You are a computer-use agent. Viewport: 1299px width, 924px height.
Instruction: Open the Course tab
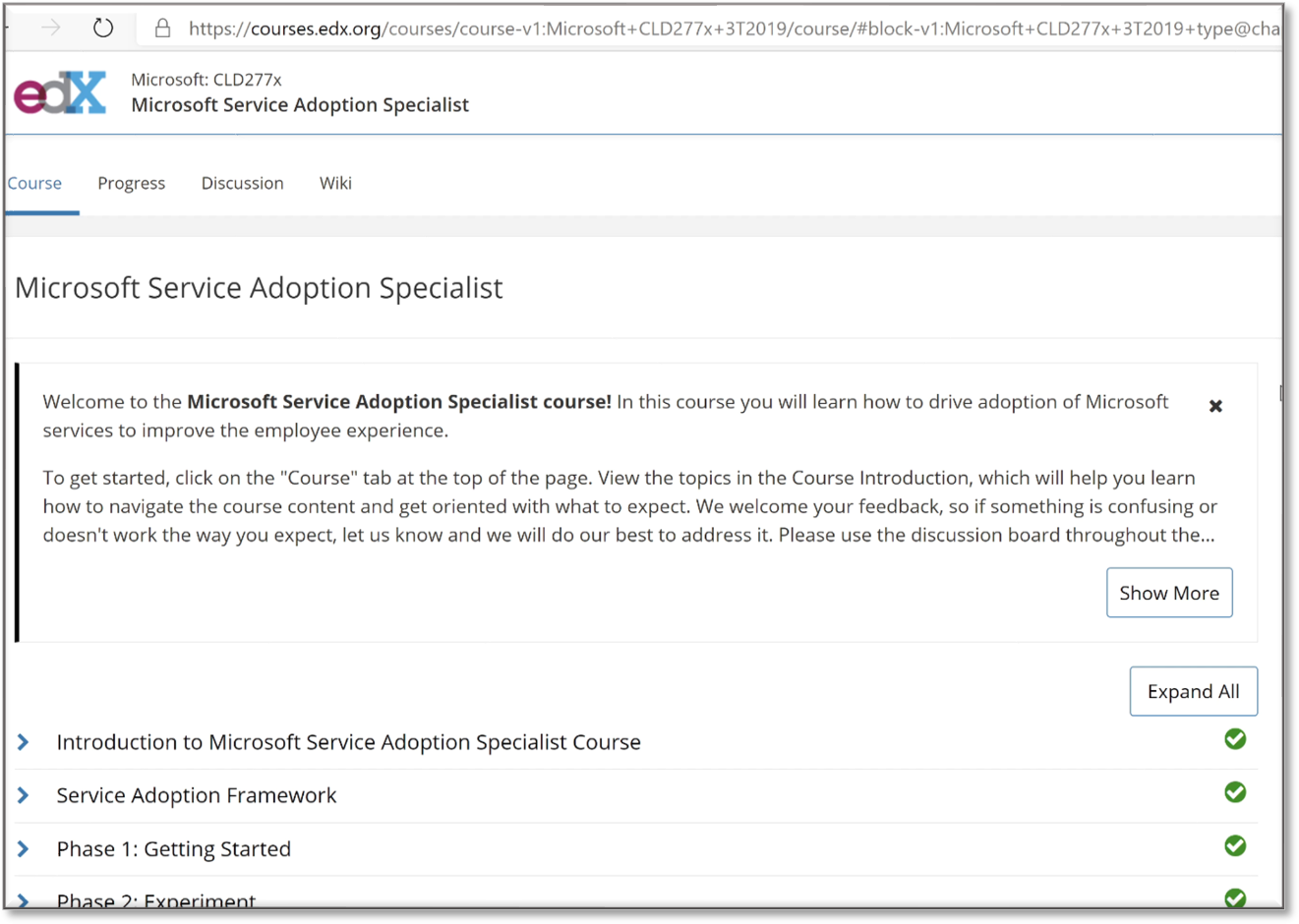pyautogui.click(x=34, y=183)
